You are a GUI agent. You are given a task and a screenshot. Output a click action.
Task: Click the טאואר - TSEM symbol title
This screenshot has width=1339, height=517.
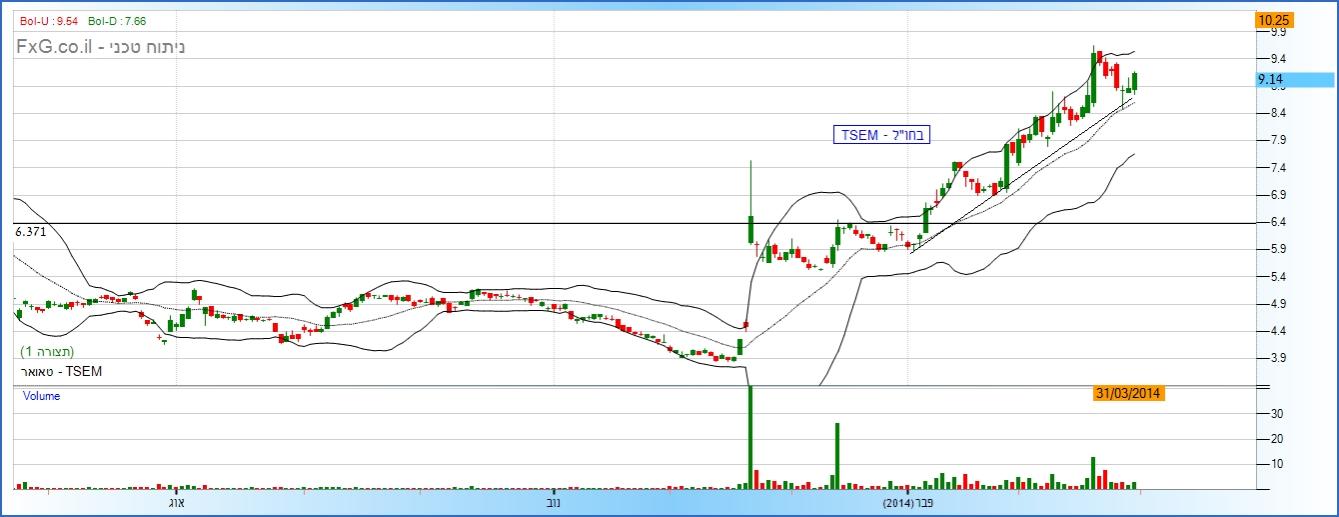coord(61,371)
